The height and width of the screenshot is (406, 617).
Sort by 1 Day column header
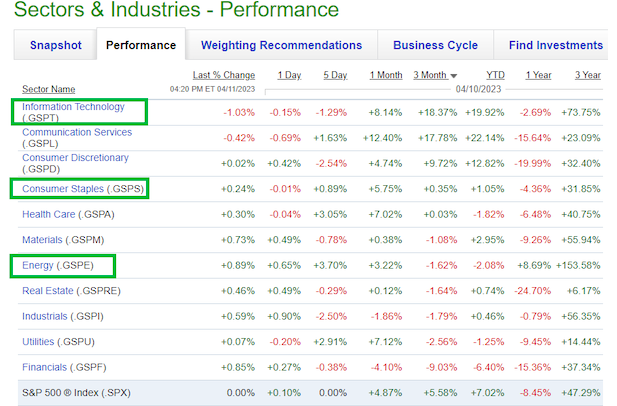289,75
